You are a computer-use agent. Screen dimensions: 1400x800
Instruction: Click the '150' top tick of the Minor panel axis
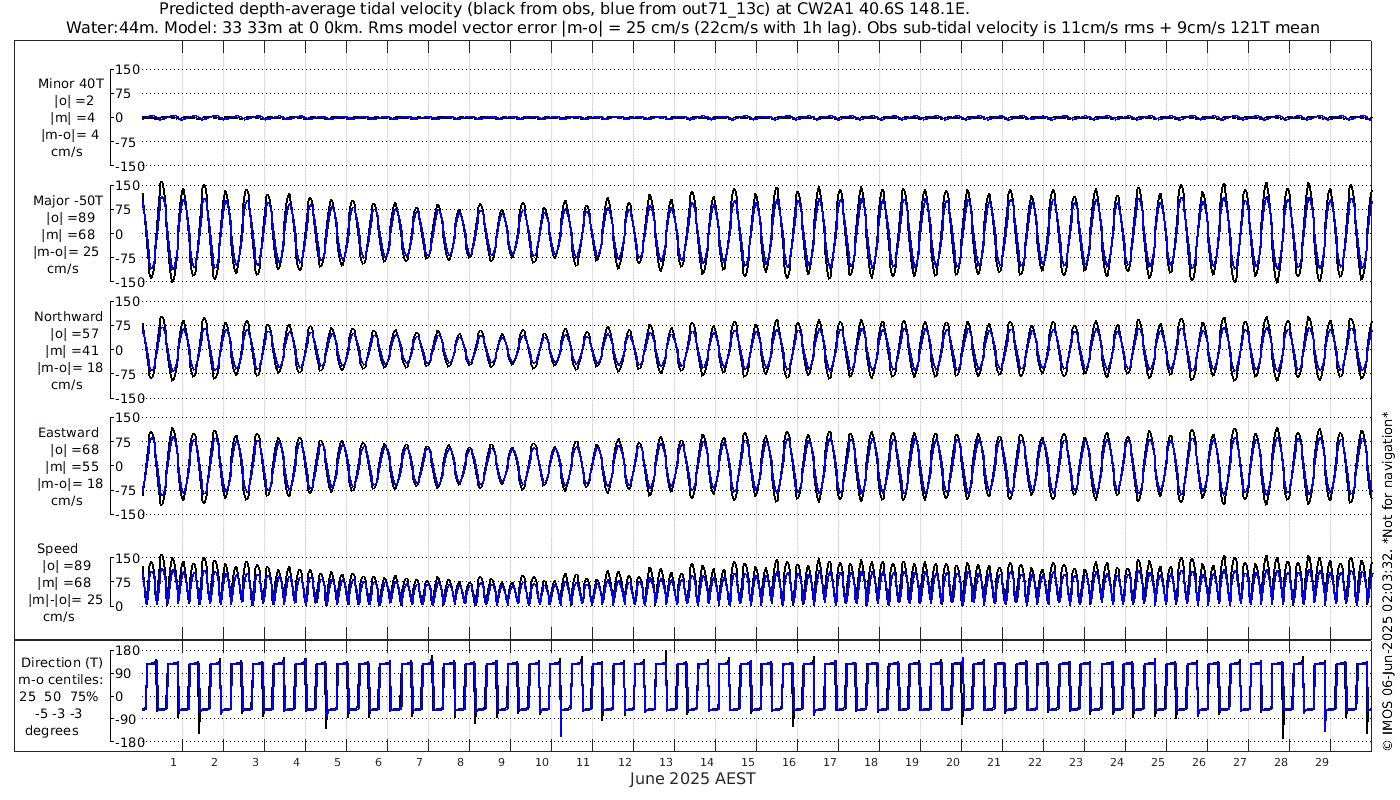[128, 70]
